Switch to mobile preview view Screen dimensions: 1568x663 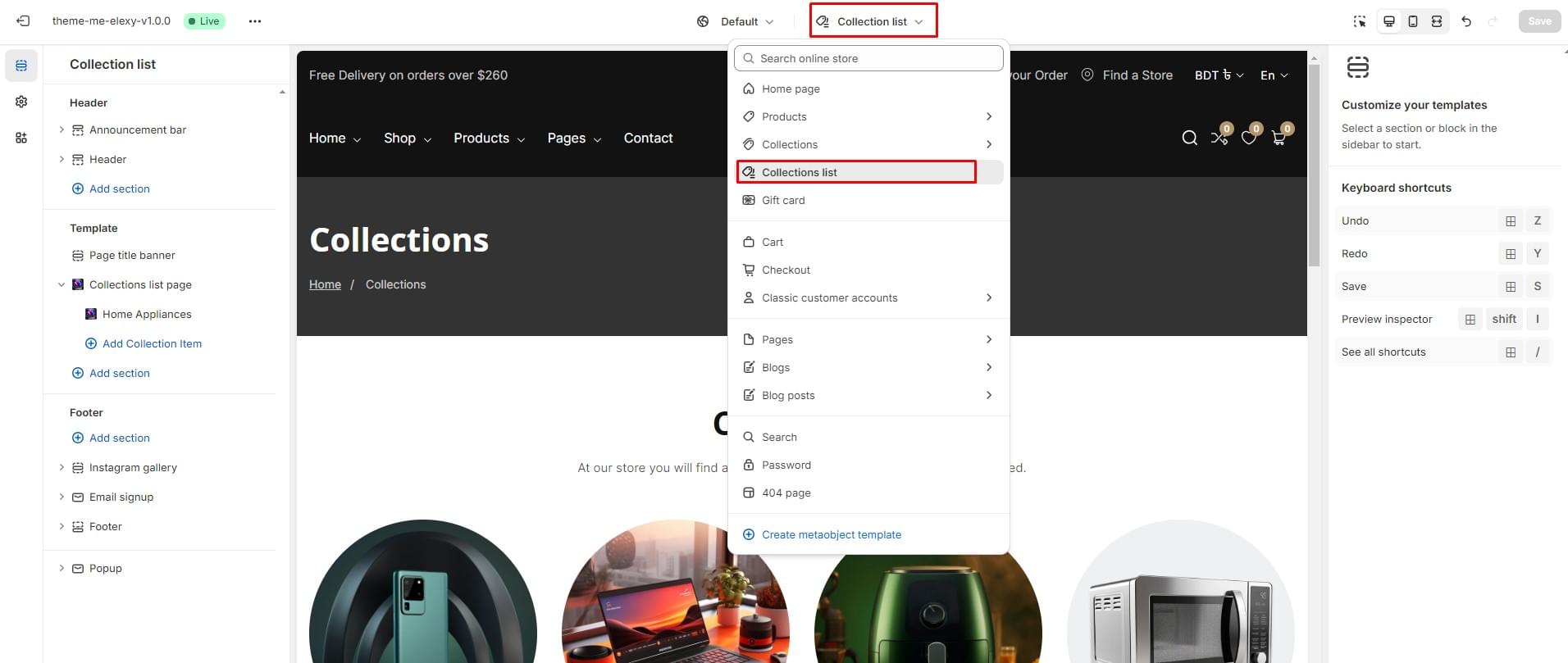(x=1412, y=21)
